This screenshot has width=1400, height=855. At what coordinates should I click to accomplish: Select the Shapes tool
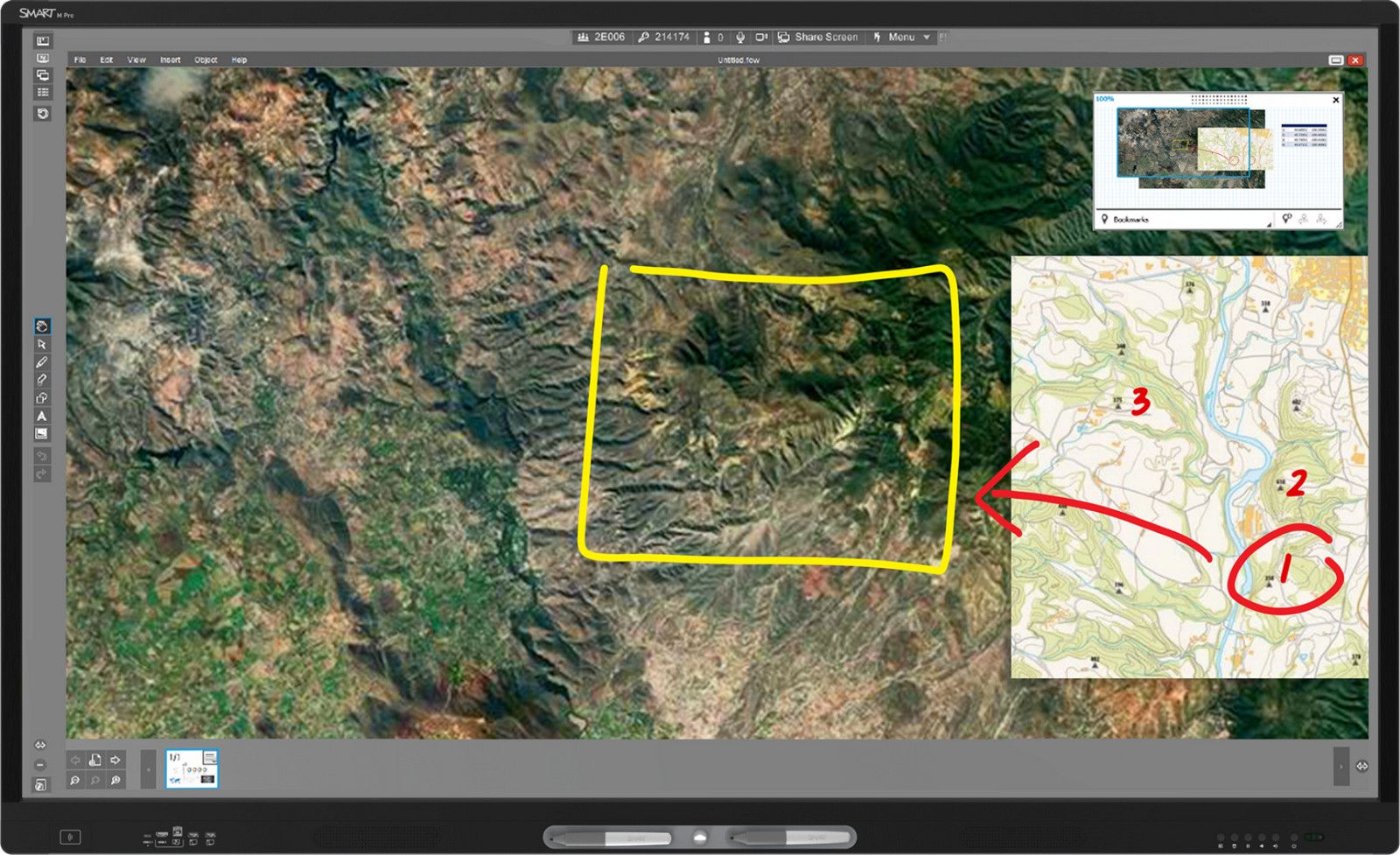pyautogui.click(x=41, y=398)
